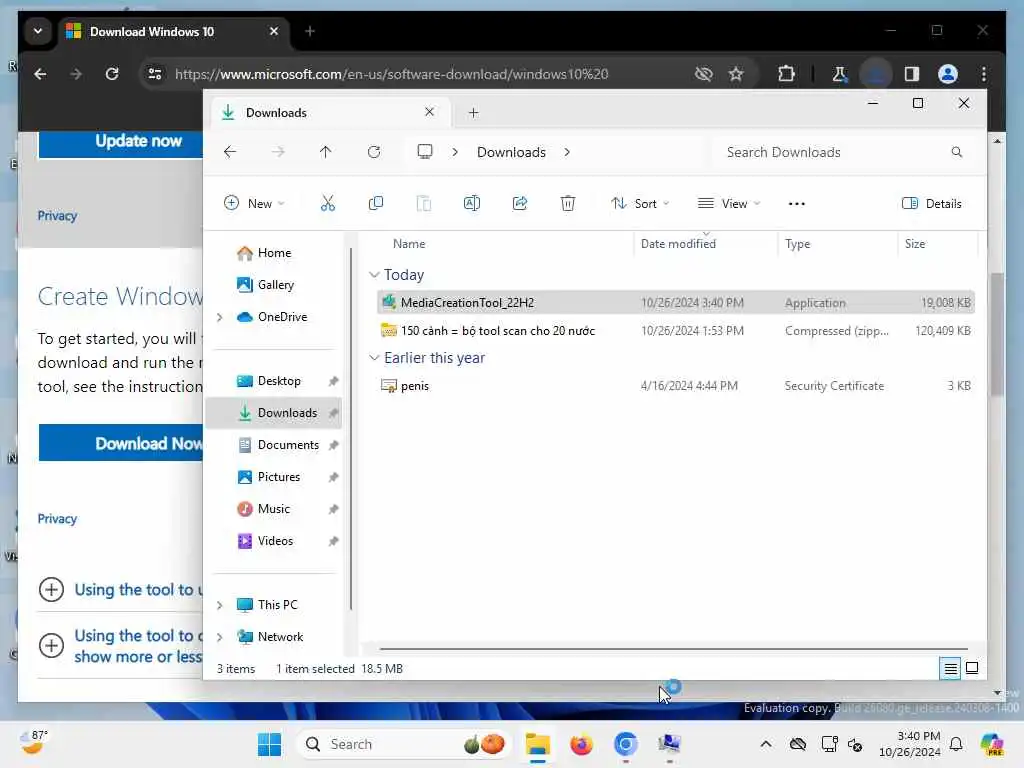Collapse the Today group

pos(374,275)
